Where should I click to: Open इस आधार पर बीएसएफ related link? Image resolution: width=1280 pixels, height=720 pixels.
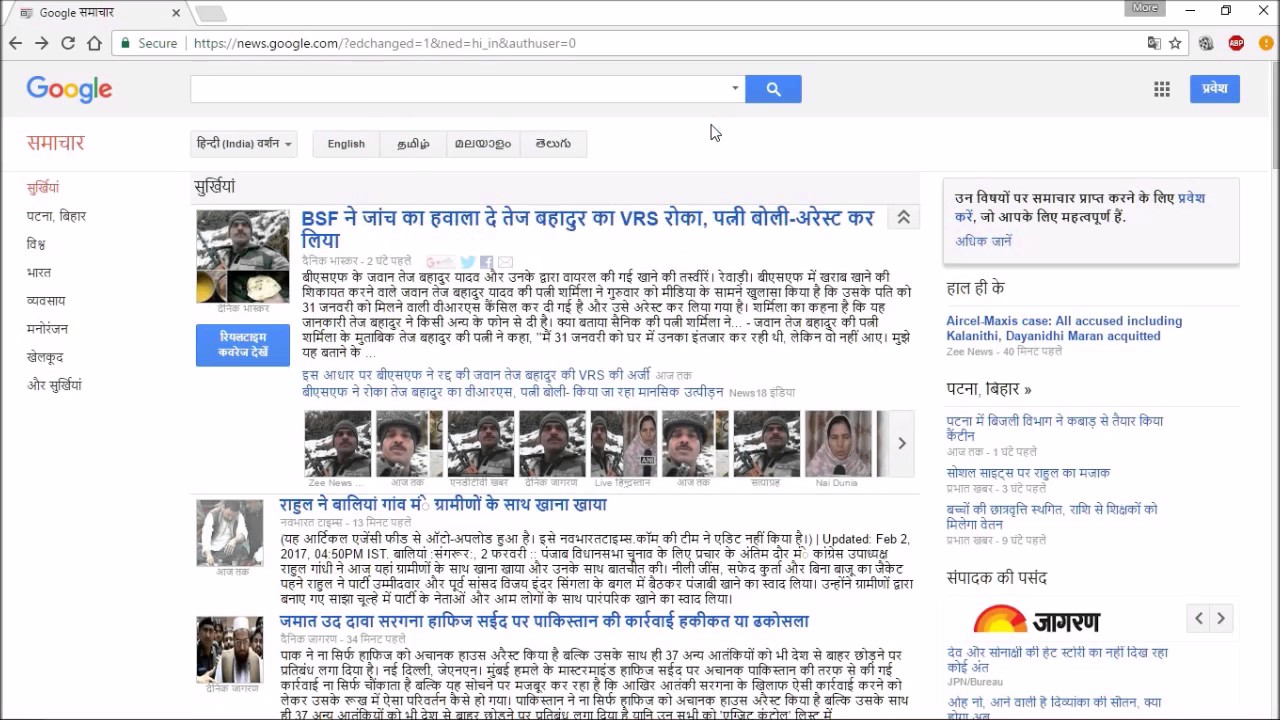tap(476, 375)
